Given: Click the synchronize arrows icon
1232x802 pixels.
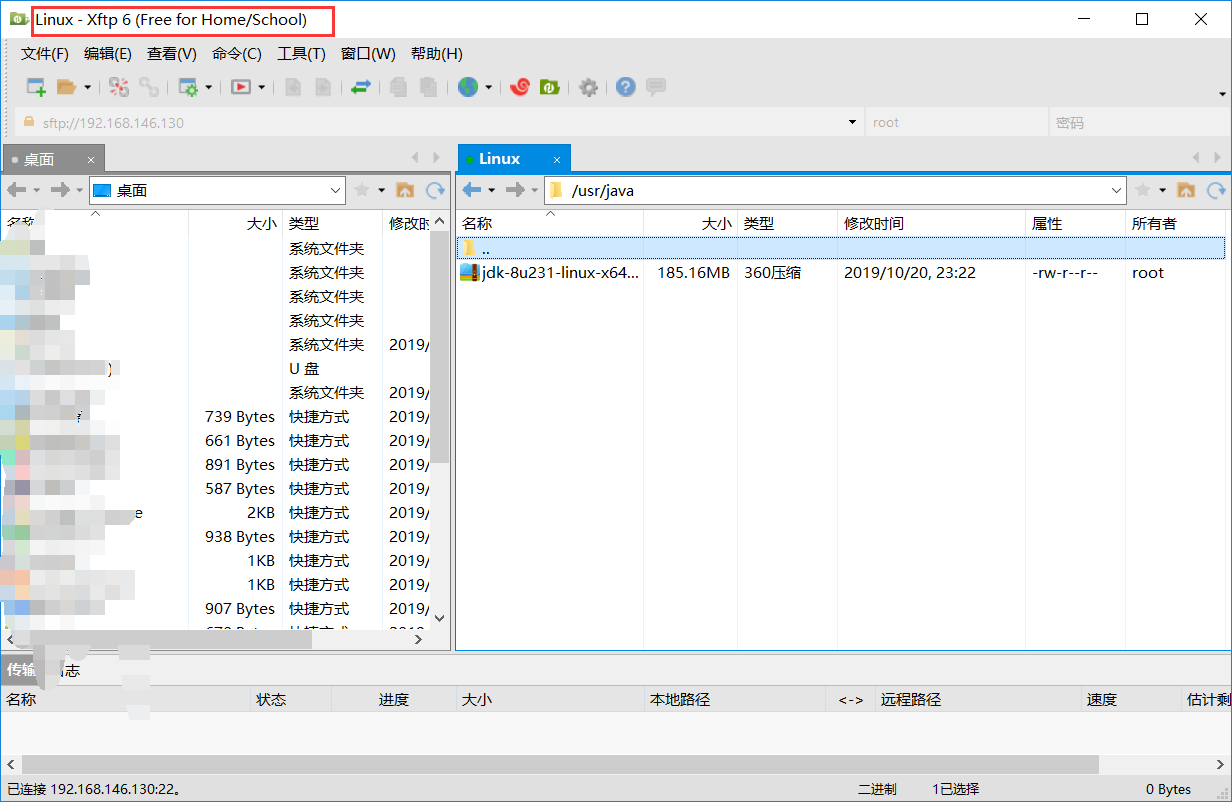Looking at the screenshot, I should [361, 87].
